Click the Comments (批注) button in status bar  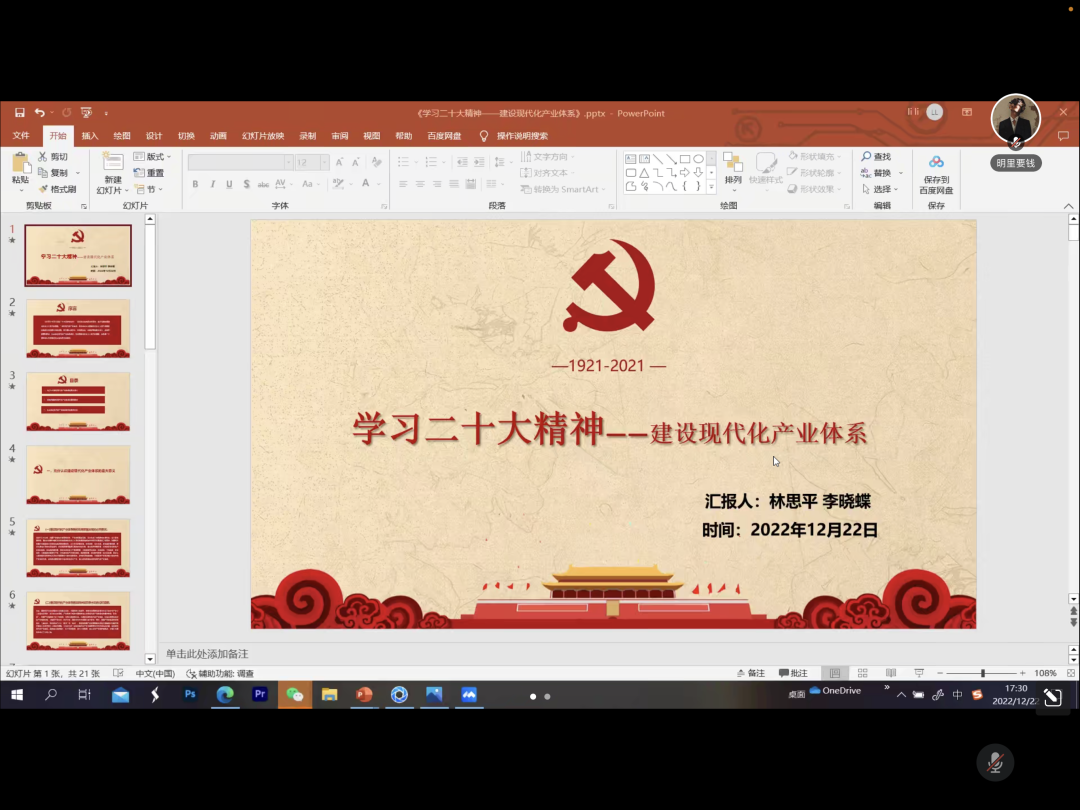793,673
